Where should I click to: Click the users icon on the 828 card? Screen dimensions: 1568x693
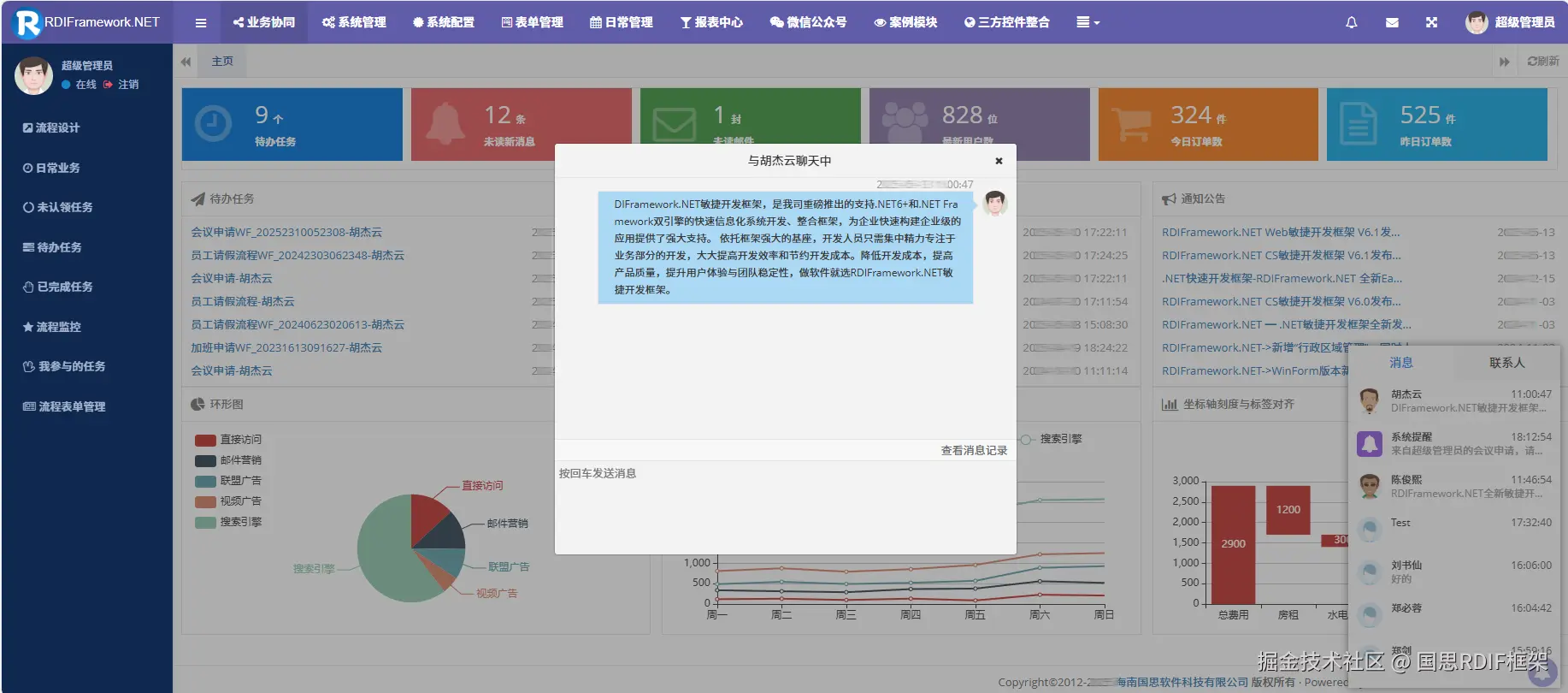tap(905, 124)
